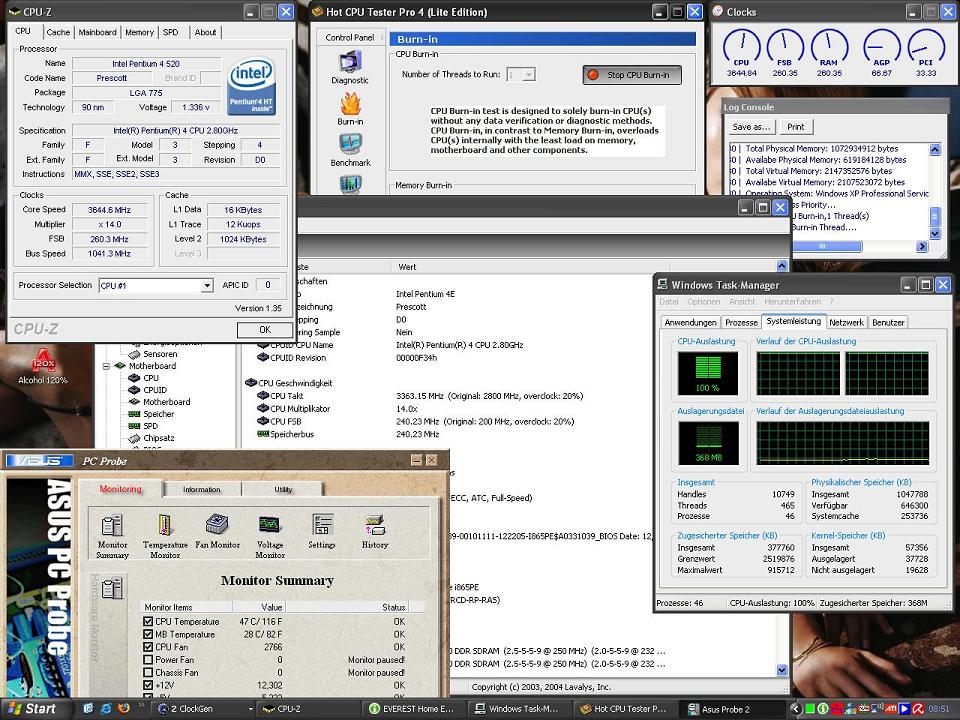The width and height of the screenshot is (960, 720).
Task: Open Monitor Summary icon in PC Probe
Action: coord(112,536)
